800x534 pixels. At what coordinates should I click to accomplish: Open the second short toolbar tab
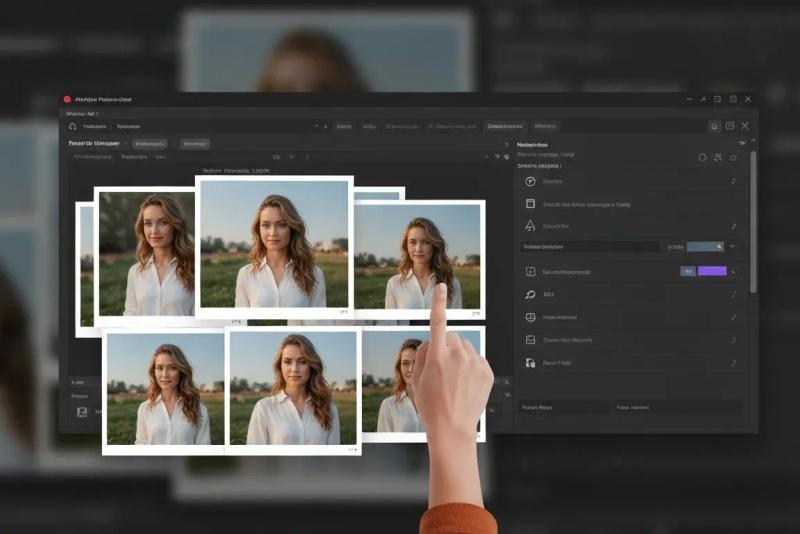(369, 126)
